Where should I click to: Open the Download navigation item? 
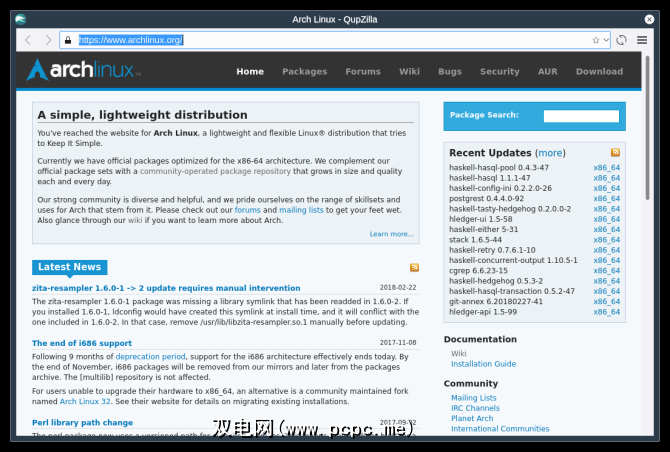[599, 72]
